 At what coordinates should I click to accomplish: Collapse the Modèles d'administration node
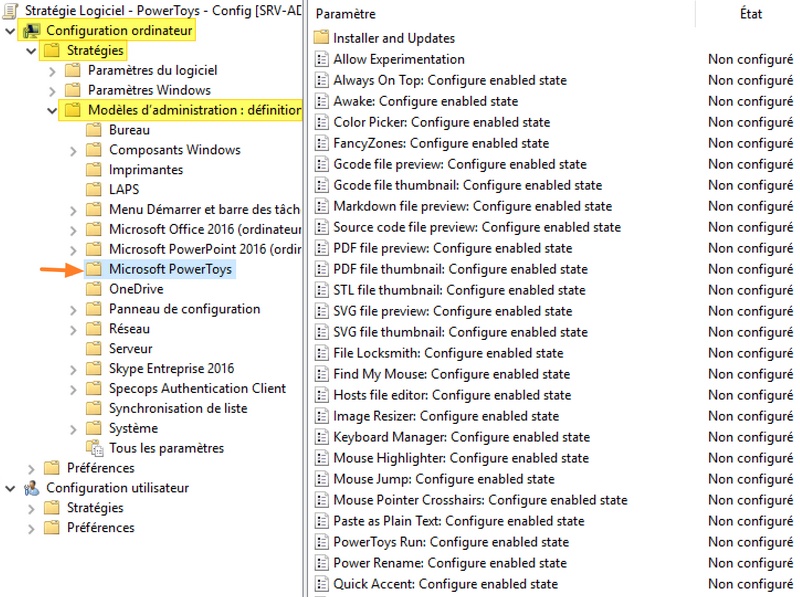click(x=52, y=110)
